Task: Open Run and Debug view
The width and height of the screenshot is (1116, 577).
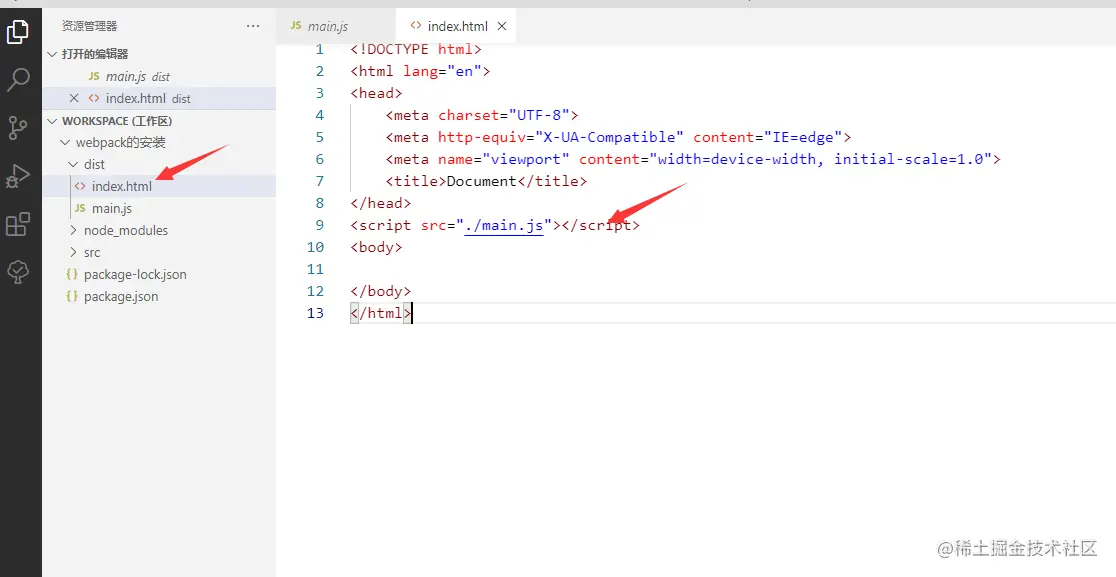Action: pyautogui.click(x=18, y=176)
